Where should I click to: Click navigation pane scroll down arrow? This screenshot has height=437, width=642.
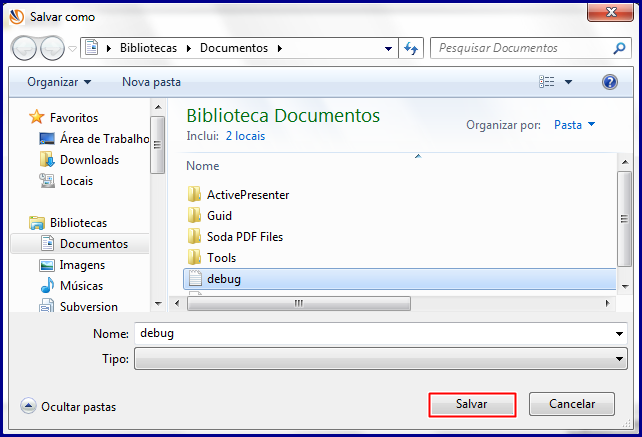[x=158, y=303]
